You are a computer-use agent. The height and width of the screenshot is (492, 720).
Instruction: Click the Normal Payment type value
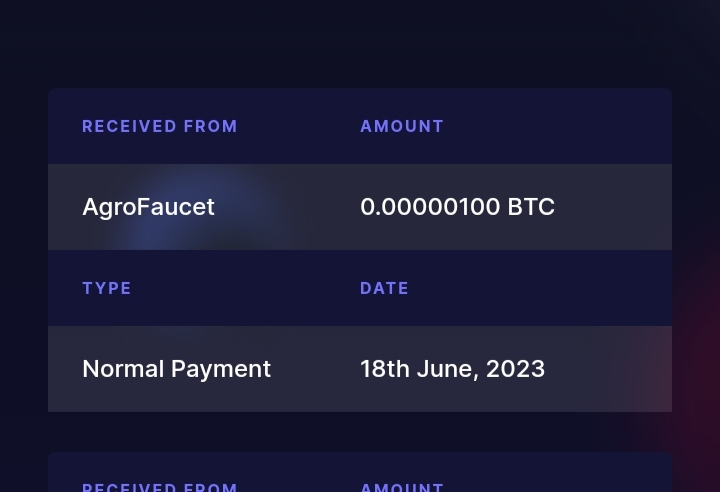pos(176,369)
